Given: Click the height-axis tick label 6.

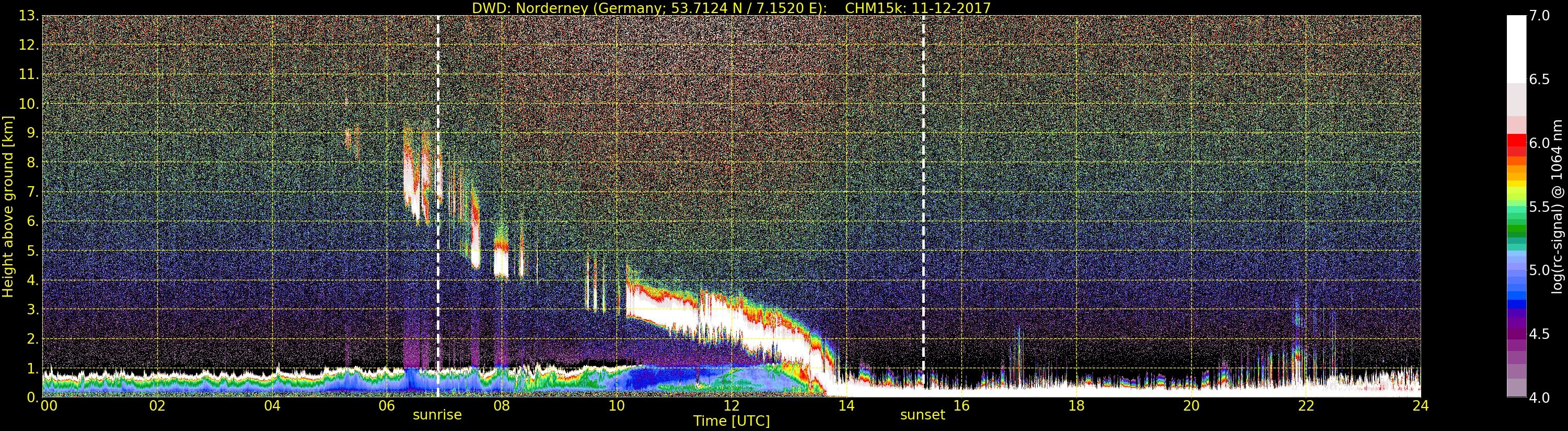Looking at the screenshot, I should pos(32,221).
